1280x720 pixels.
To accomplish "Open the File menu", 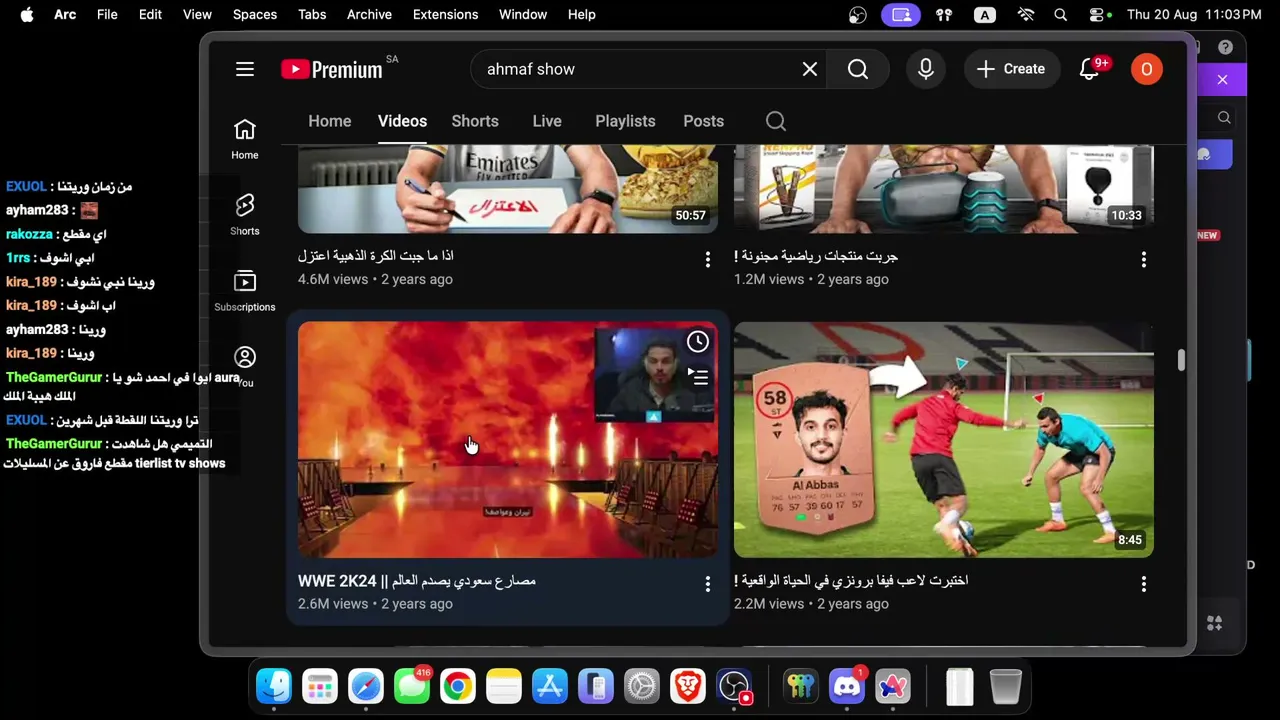I will coord(107,15).
